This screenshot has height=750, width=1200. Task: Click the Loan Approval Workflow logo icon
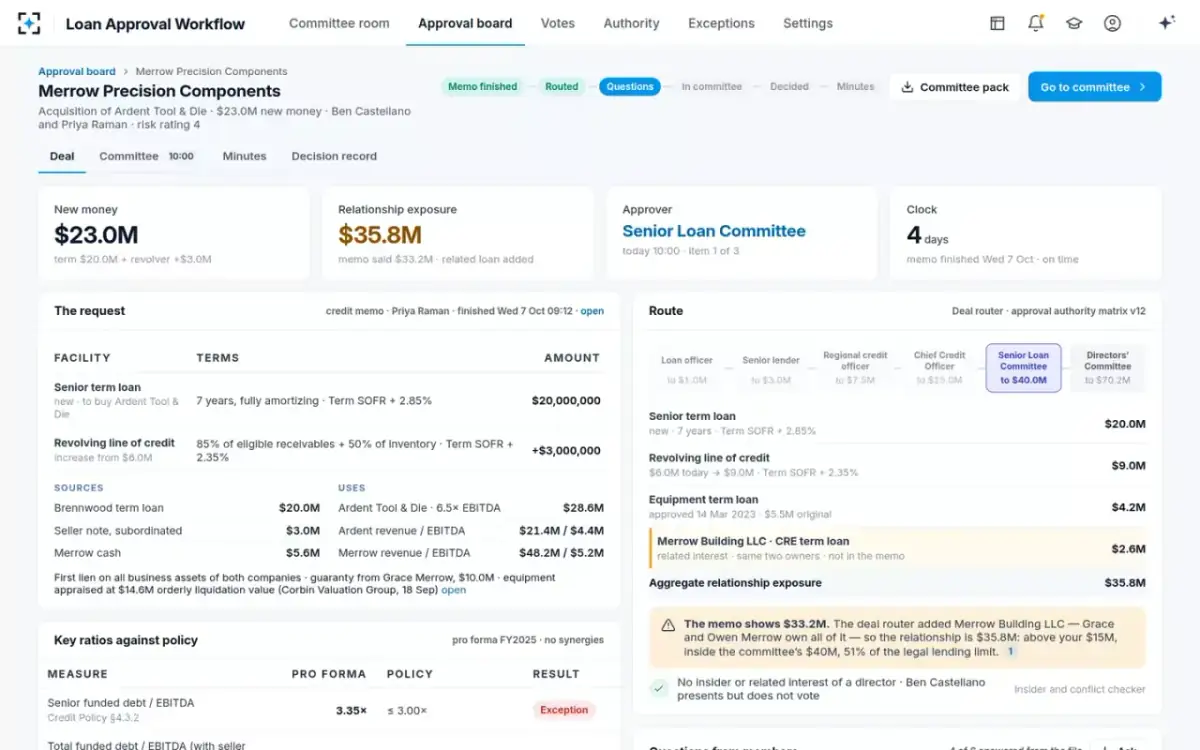point(30,23)
